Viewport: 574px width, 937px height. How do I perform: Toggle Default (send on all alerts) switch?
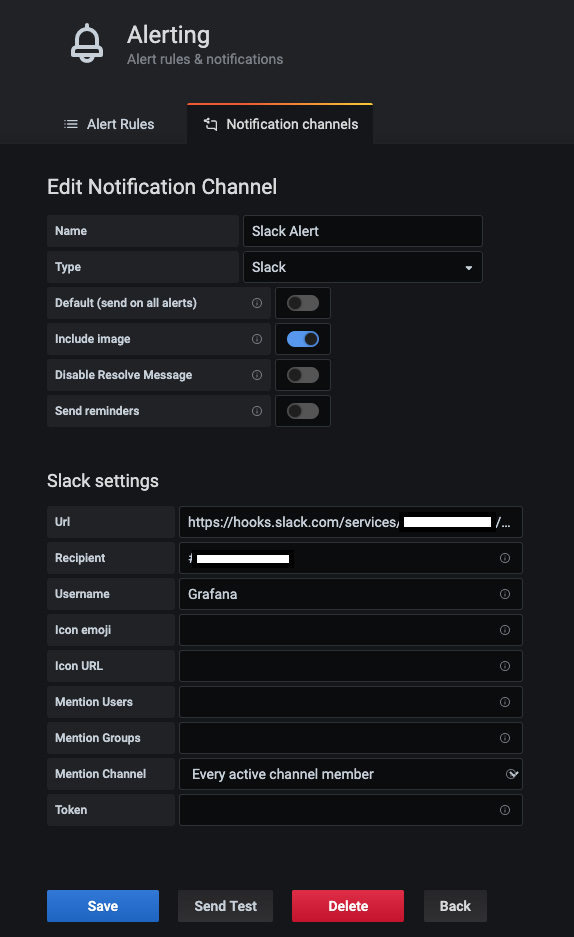point(303,303)
